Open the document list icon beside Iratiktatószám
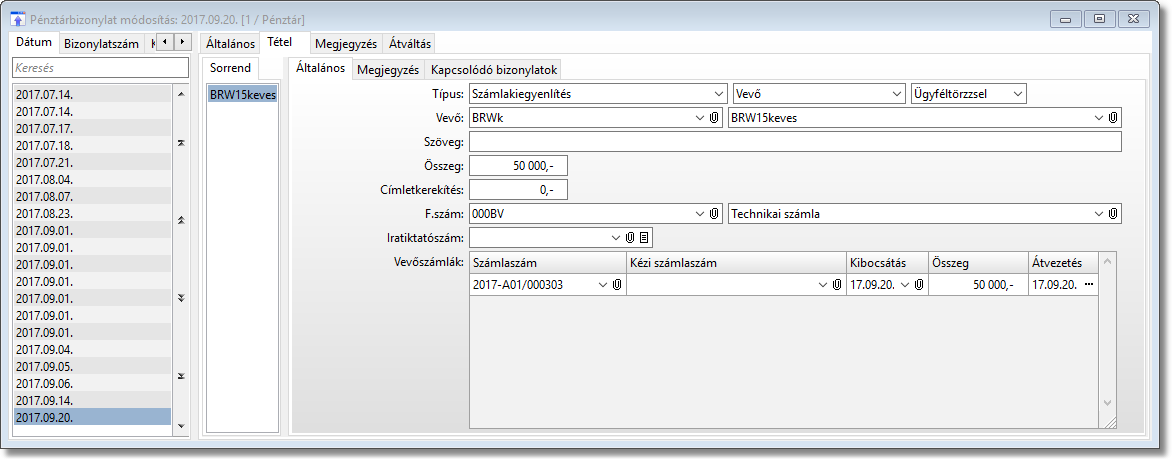 [x=644, y=238]
